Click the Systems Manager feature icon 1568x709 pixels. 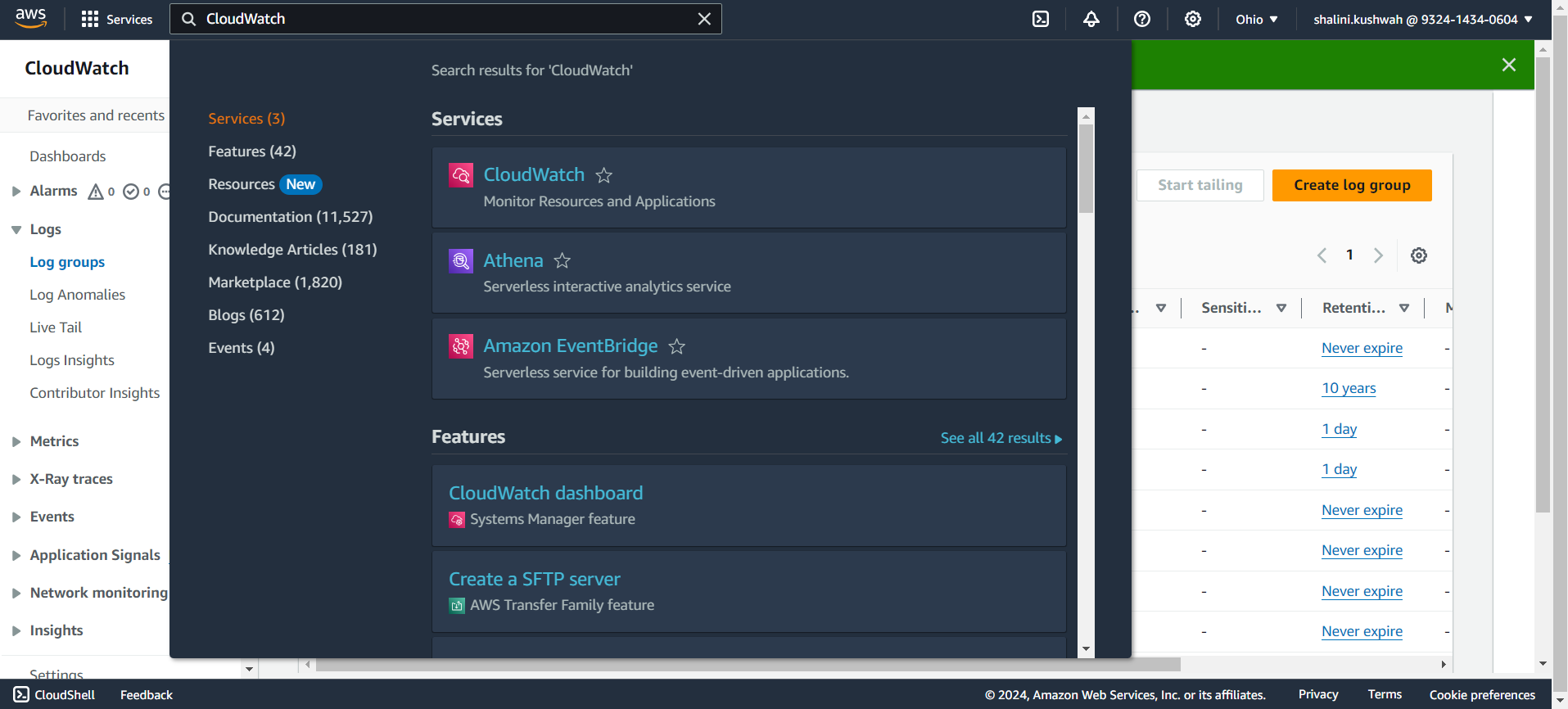[457, 520]
